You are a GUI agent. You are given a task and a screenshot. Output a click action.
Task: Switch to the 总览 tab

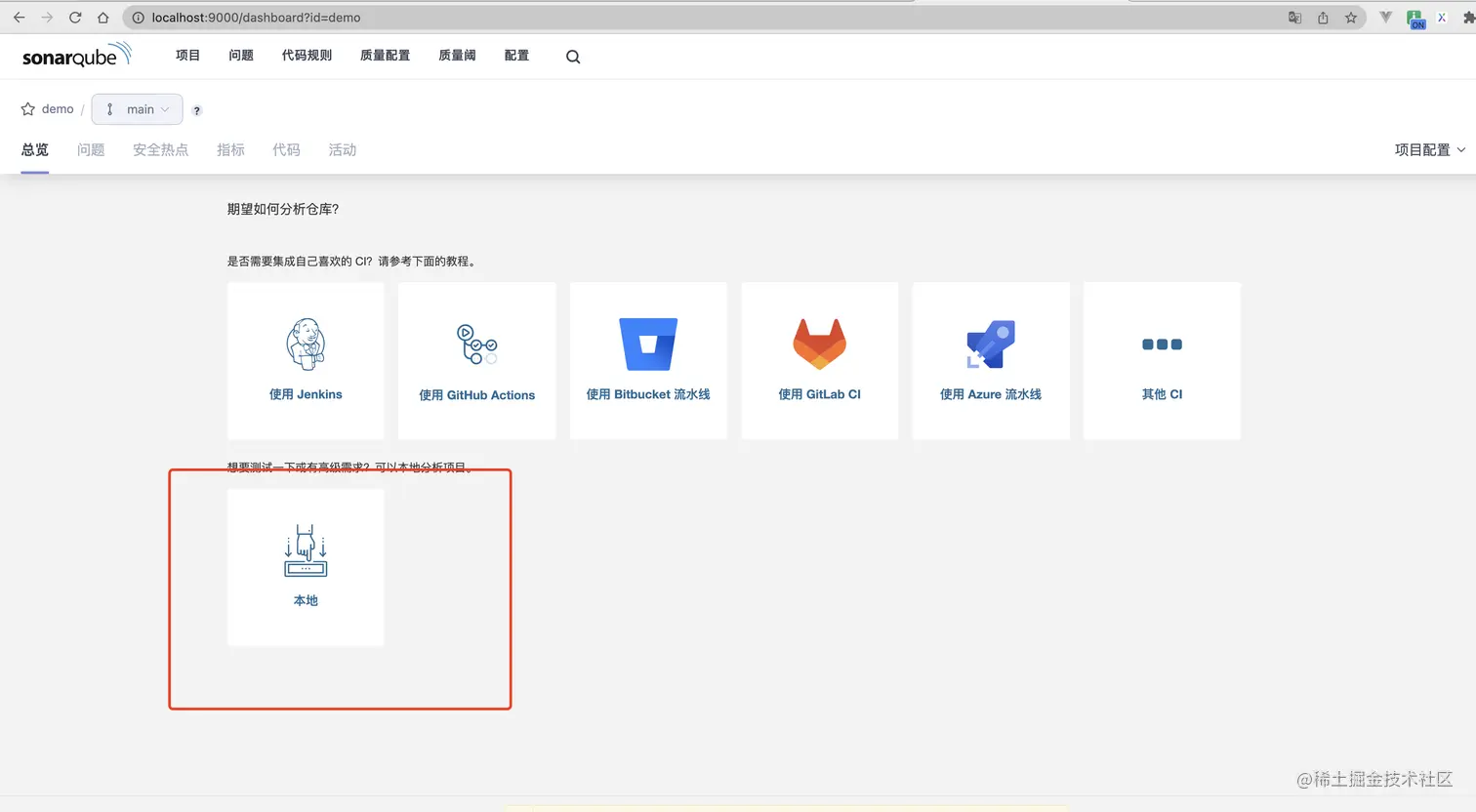coord(35,149)
